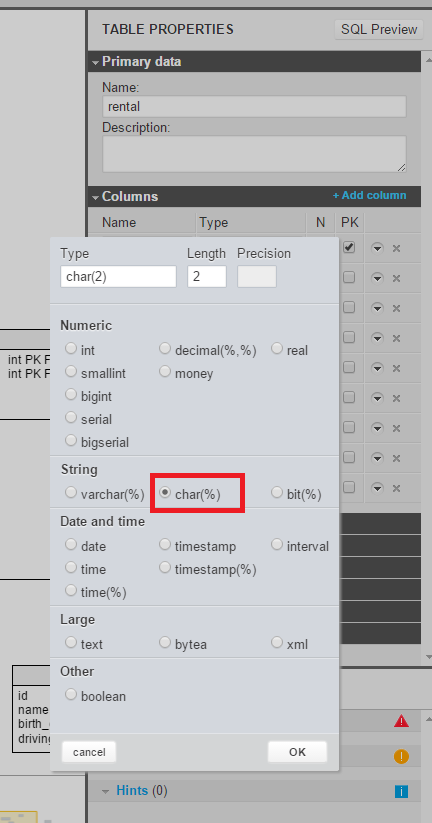This screenshot has height=823, width=432.
Task: Expand the Hints section arrow
Action: [x=106, y=791]
